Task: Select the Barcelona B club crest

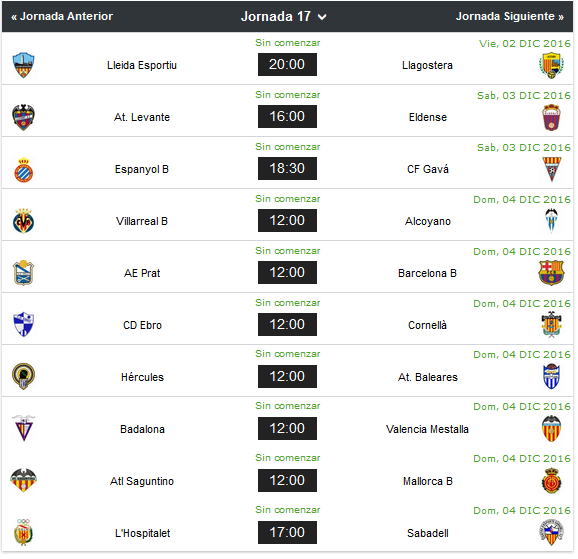Action: tap(551, 273)
